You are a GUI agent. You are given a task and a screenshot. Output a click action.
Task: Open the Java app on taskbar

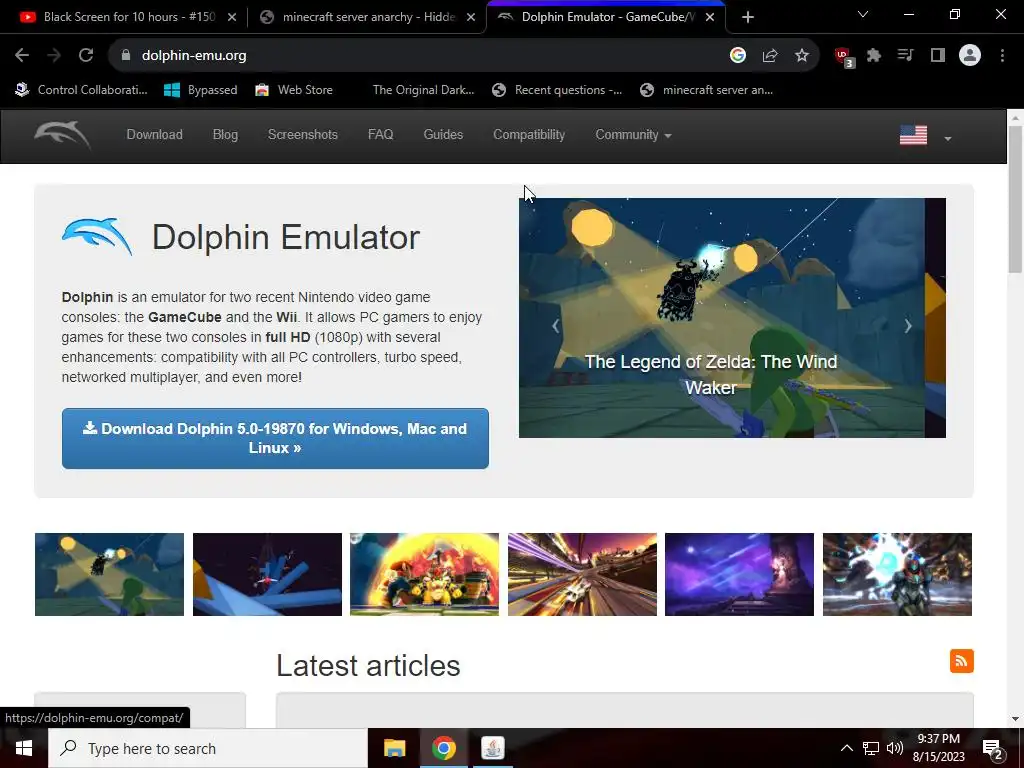pos(492,748)
